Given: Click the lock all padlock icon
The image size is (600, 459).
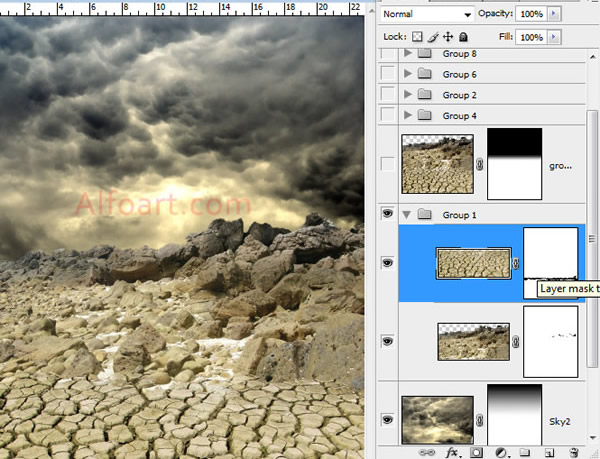Looking at the screenshot, I should [462, 37].
